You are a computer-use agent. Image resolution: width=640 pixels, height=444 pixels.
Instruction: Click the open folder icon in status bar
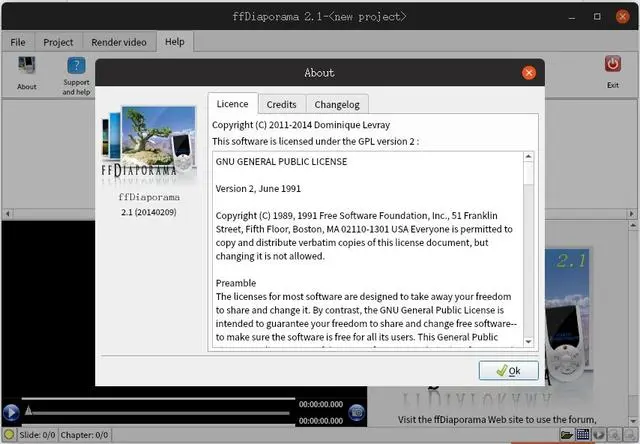pyautogui.click(x=567, y=435)
